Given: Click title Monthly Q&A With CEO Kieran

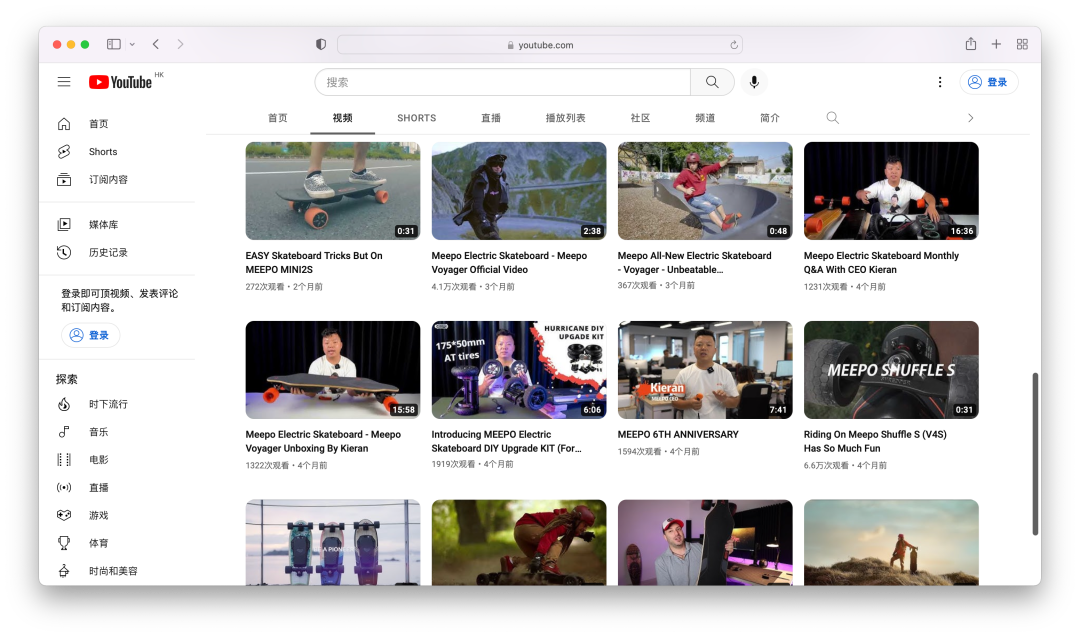Looking at the screenshot, I should (881, 262).
